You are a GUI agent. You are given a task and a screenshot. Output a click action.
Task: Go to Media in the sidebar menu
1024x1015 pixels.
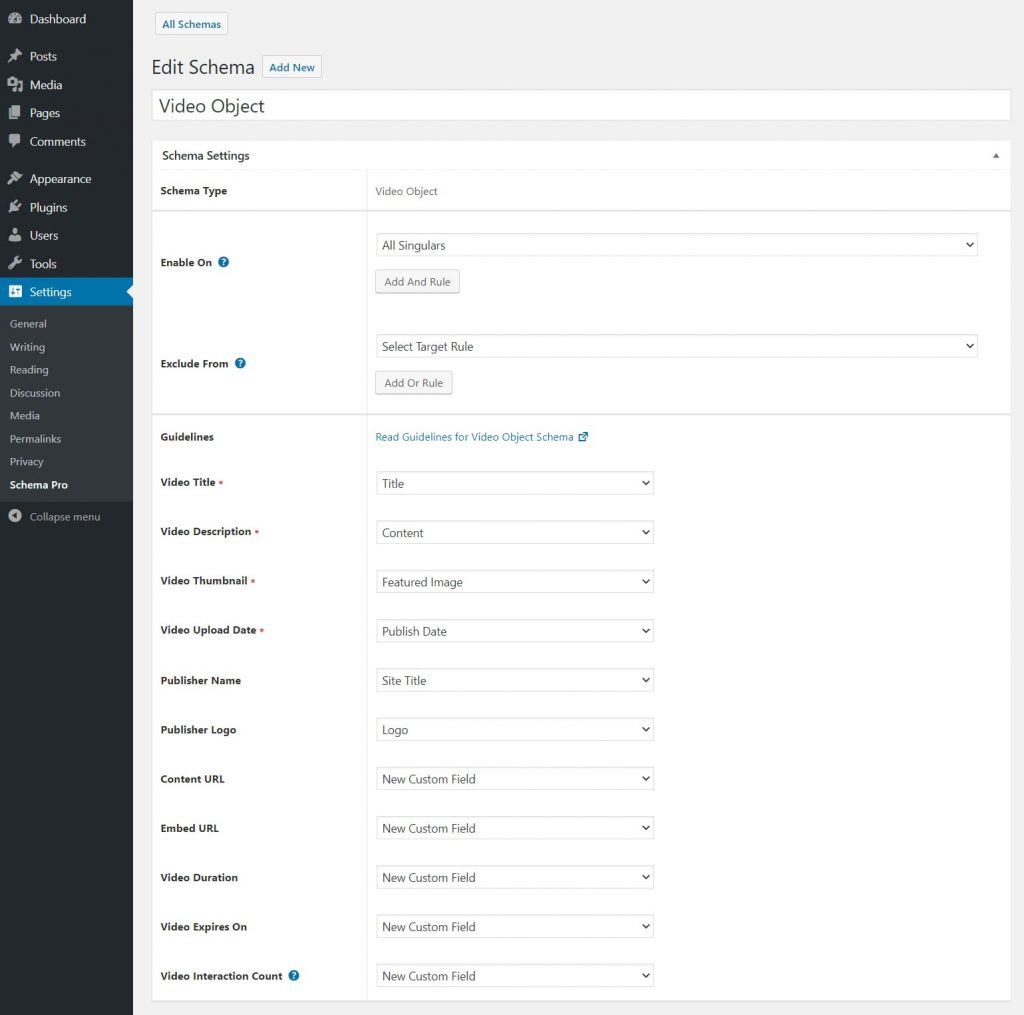tap(45, 85)
